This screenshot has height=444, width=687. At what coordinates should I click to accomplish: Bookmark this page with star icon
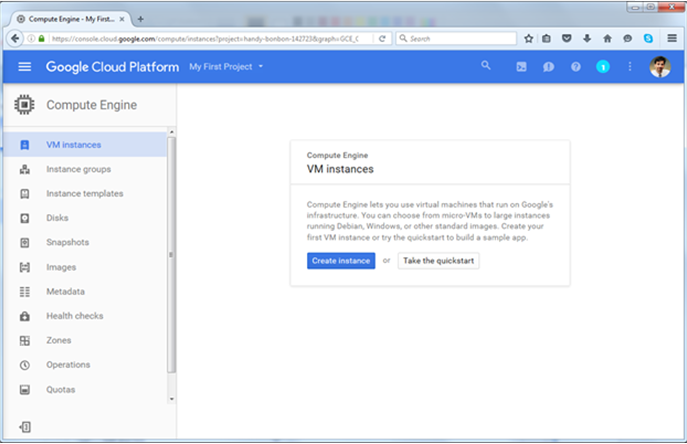(528, 39)
